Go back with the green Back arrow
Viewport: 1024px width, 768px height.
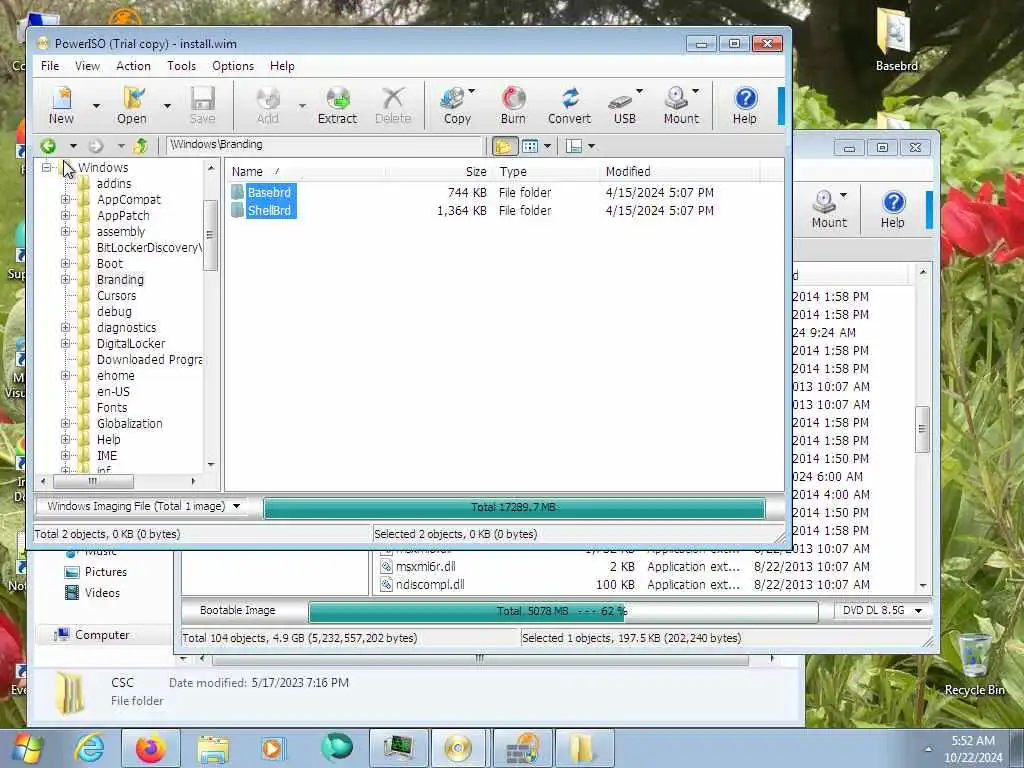[x=48, y=146]
